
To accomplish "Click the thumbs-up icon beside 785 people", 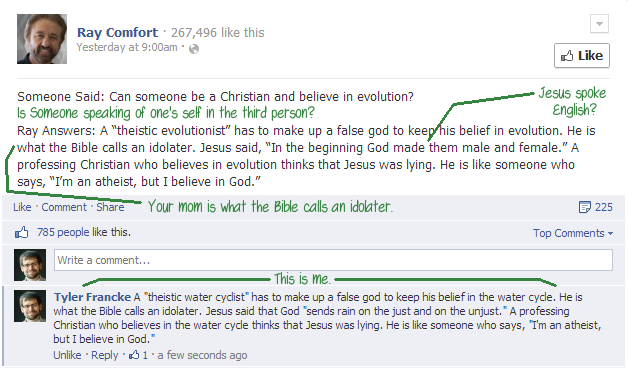I will (22, 232).
